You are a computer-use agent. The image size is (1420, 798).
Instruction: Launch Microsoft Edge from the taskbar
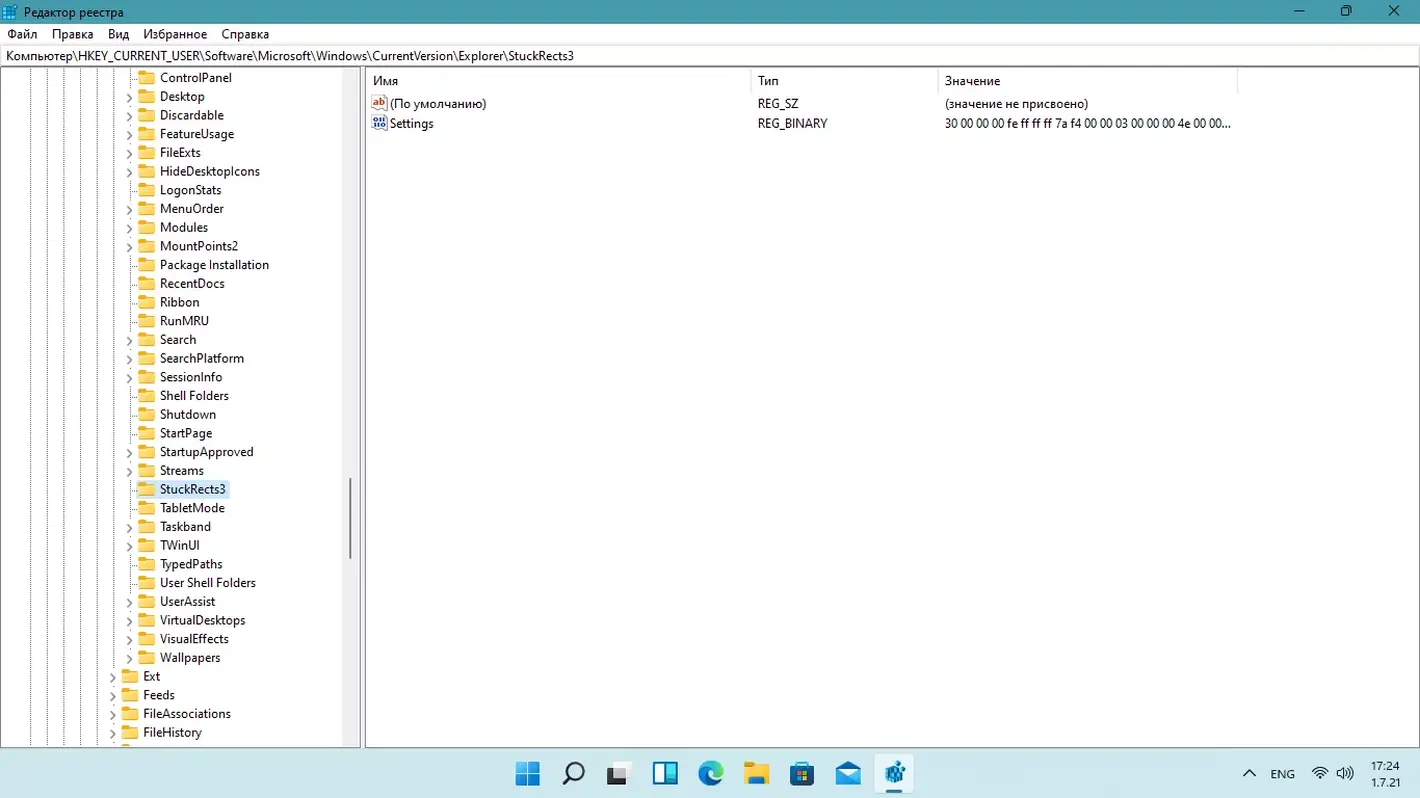(710, 773)
